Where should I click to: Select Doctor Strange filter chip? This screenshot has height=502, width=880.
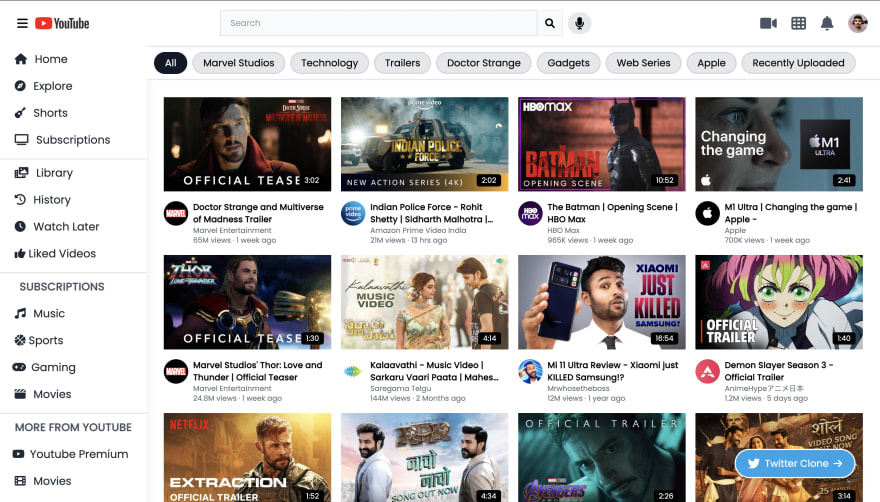[484, 63]
